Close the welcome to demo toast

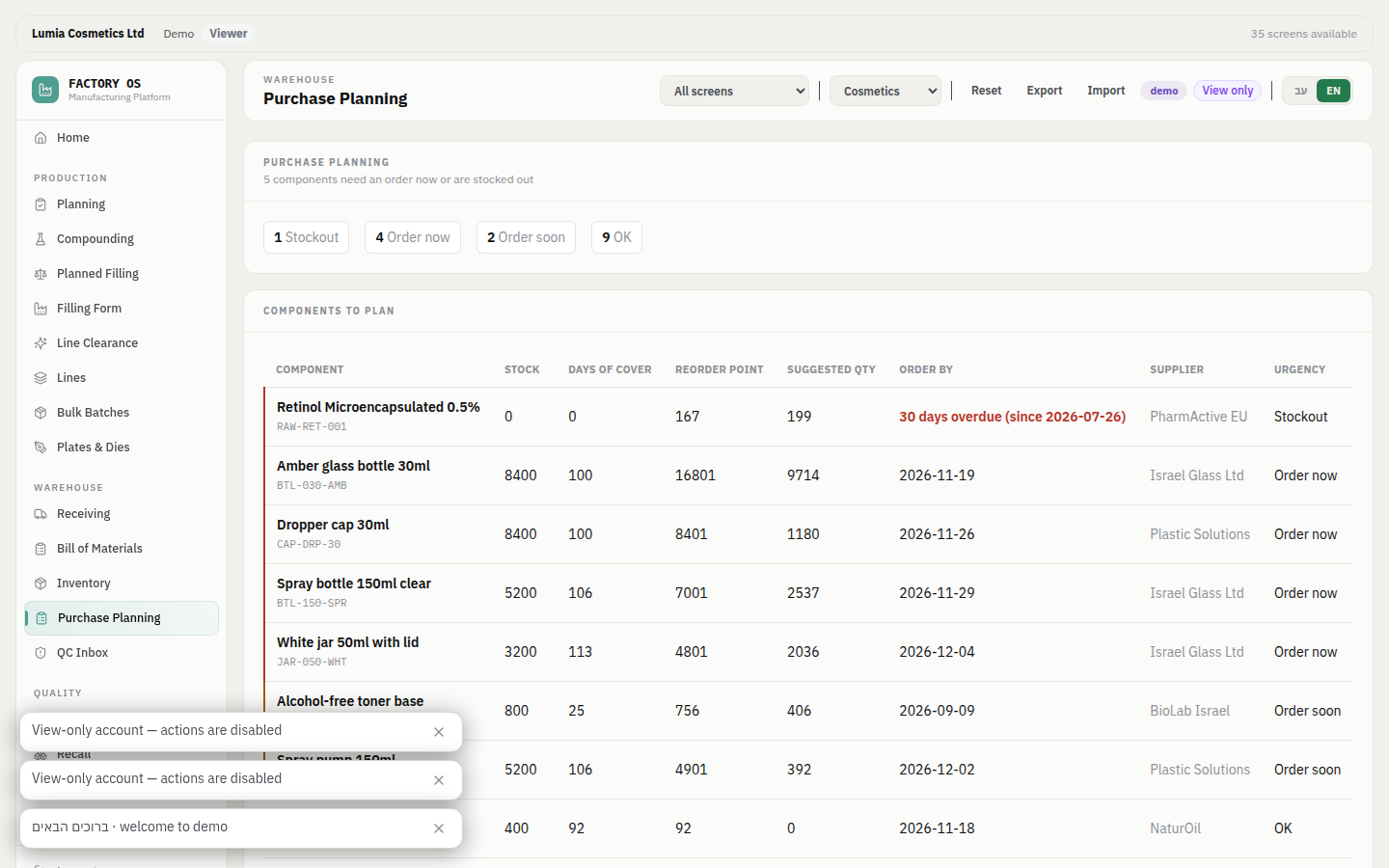click(439, 828)
